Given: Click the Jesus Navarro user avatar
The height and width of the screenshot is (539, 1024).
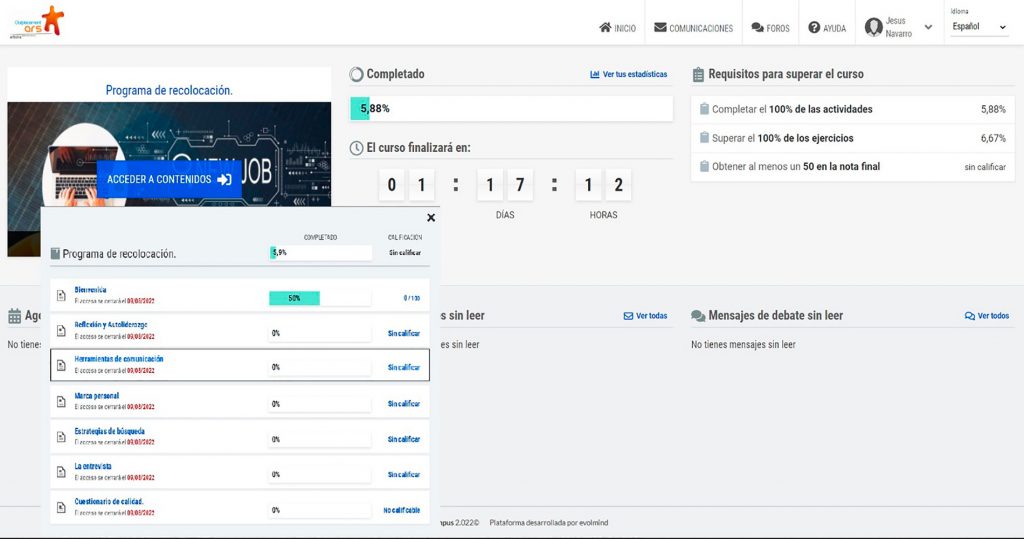Looking at the screenshot, I should coord(873,27).
